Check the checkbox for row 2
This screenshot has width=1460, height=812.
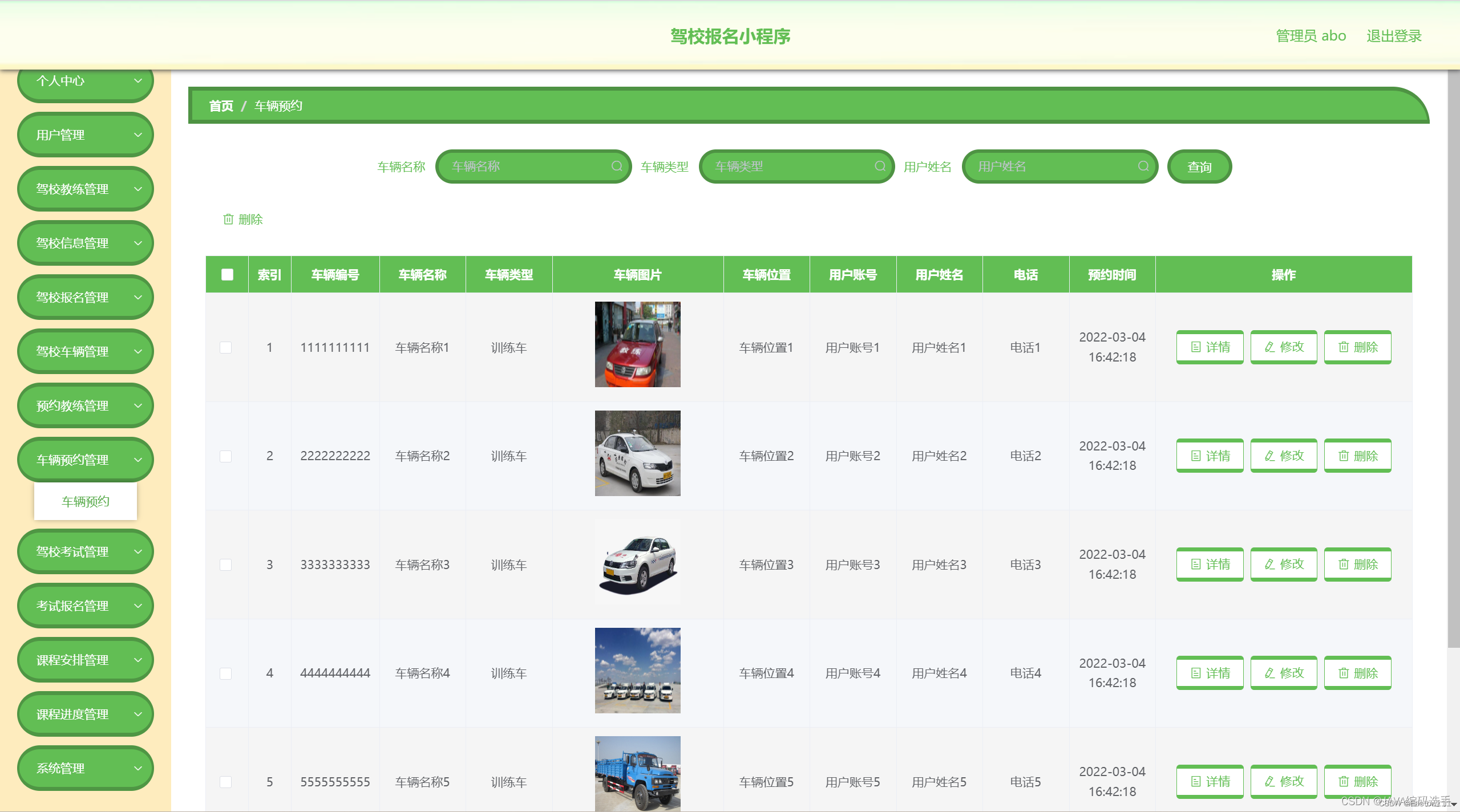pos(226,456)
